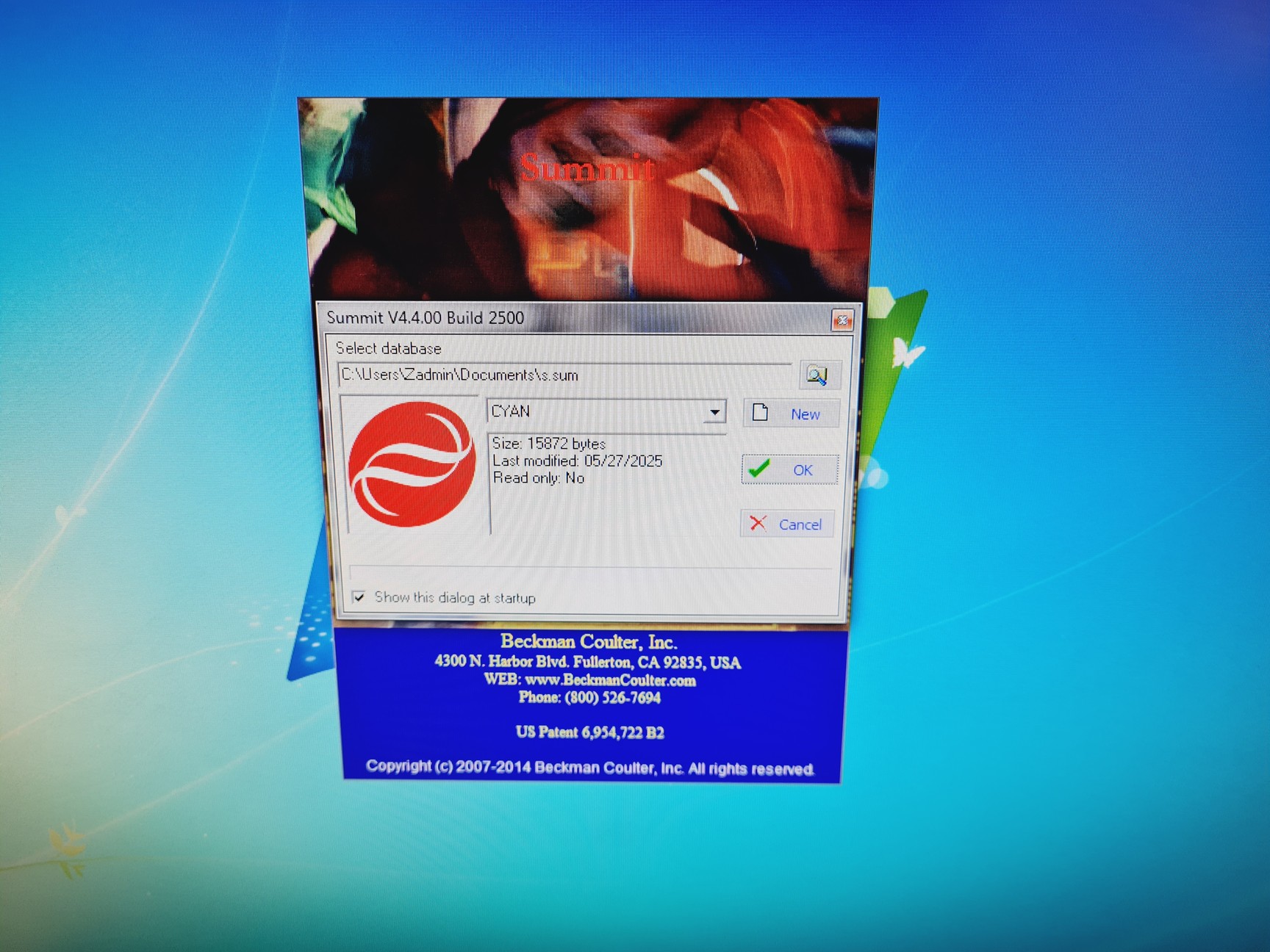Click the Select database label

click(388, 348)
